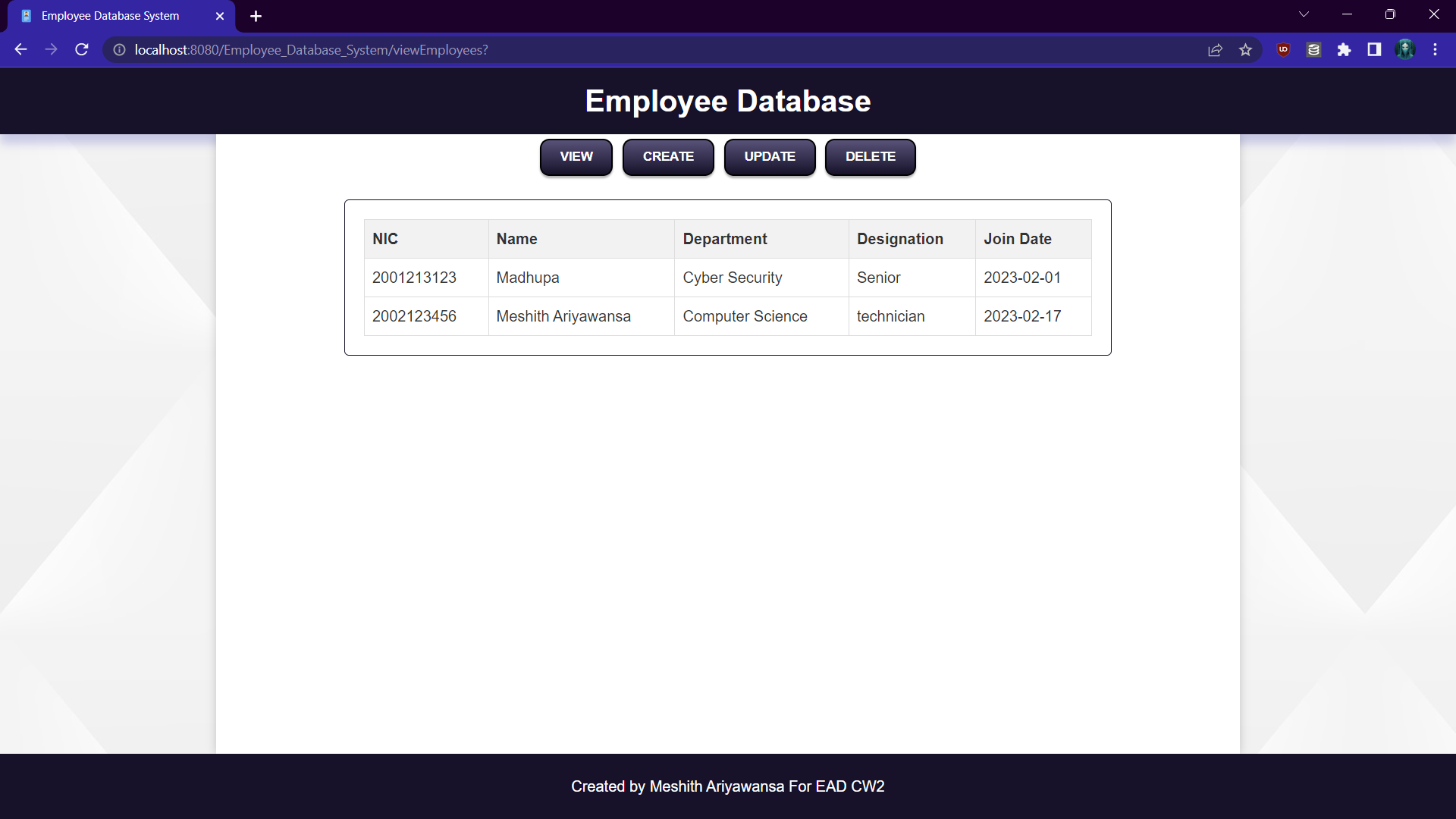Open the uBlock Origin extension
The height and width of the screenshot is (819, 1456).
tap(1283, 49)
